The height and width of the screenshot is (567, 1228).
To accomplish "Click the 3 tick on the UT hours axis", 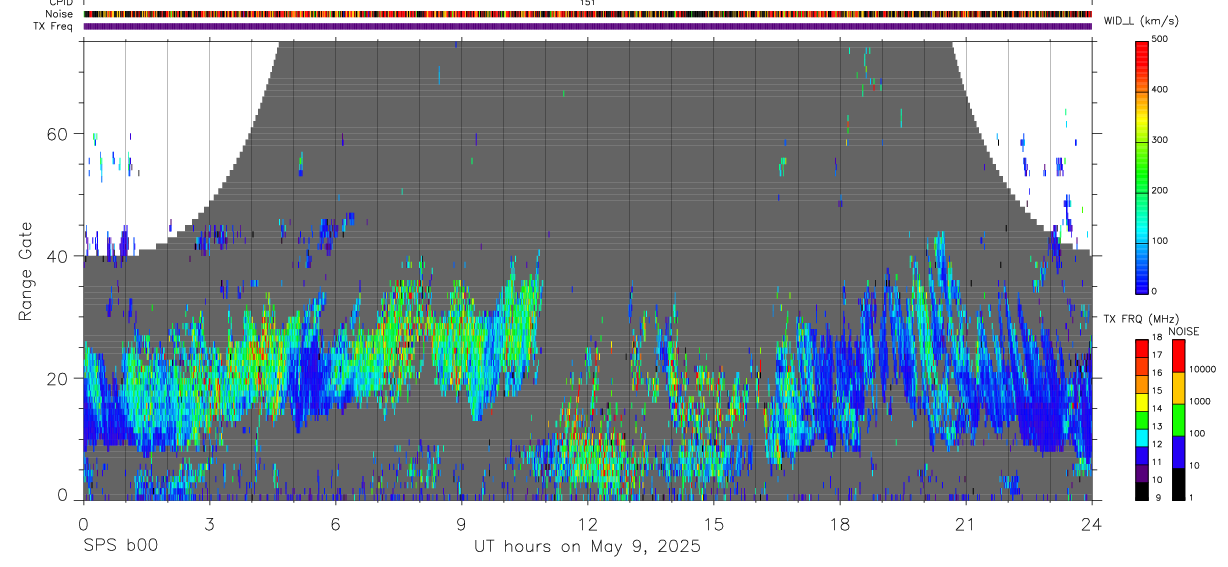I will [209, 523].
